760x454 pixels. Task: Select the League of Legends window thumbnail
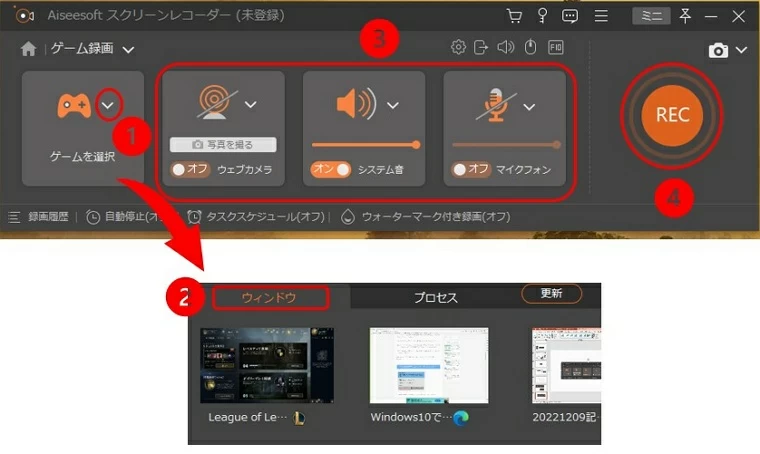coord(267,366)
